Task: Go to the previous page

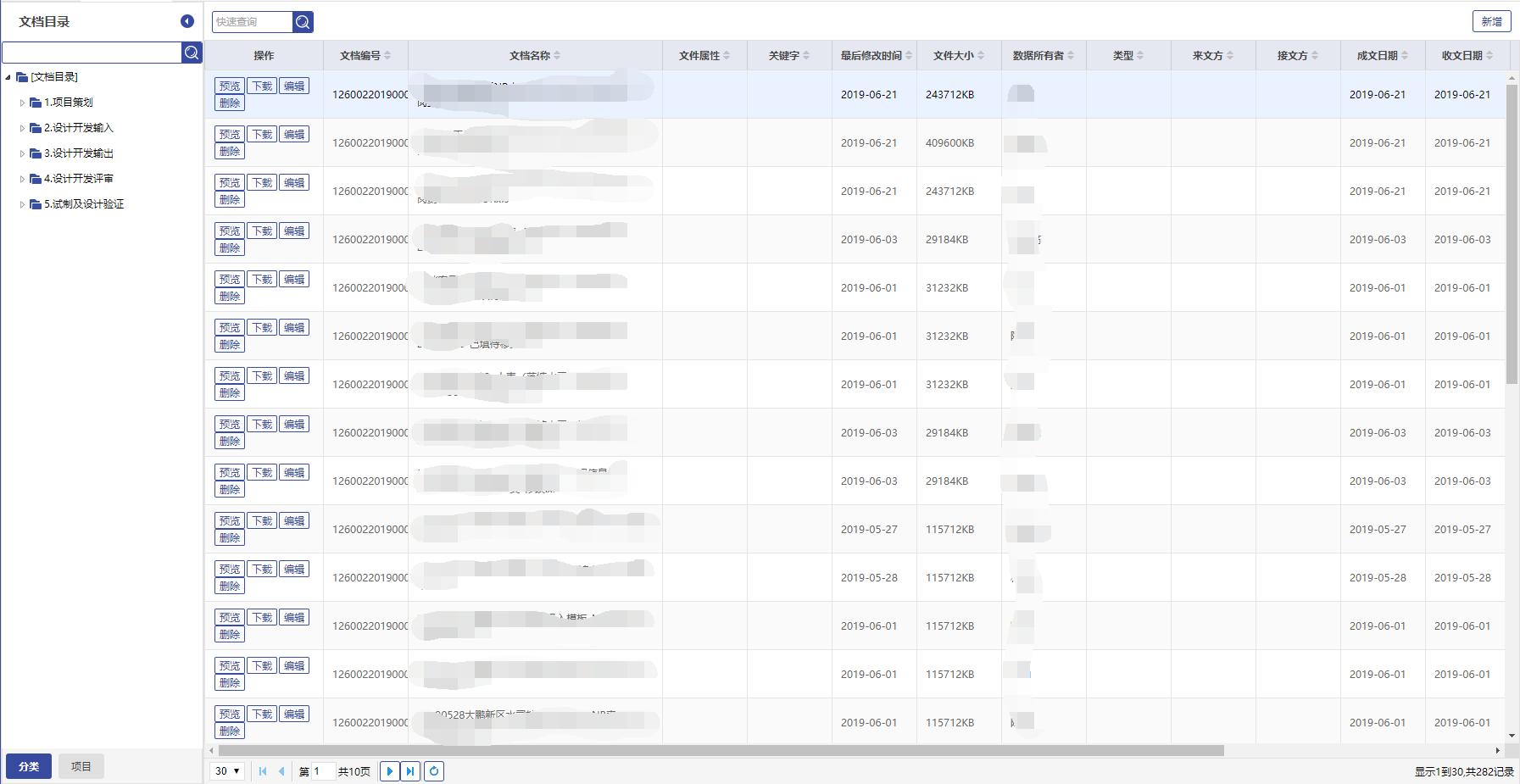Action: tap(281, 771)
